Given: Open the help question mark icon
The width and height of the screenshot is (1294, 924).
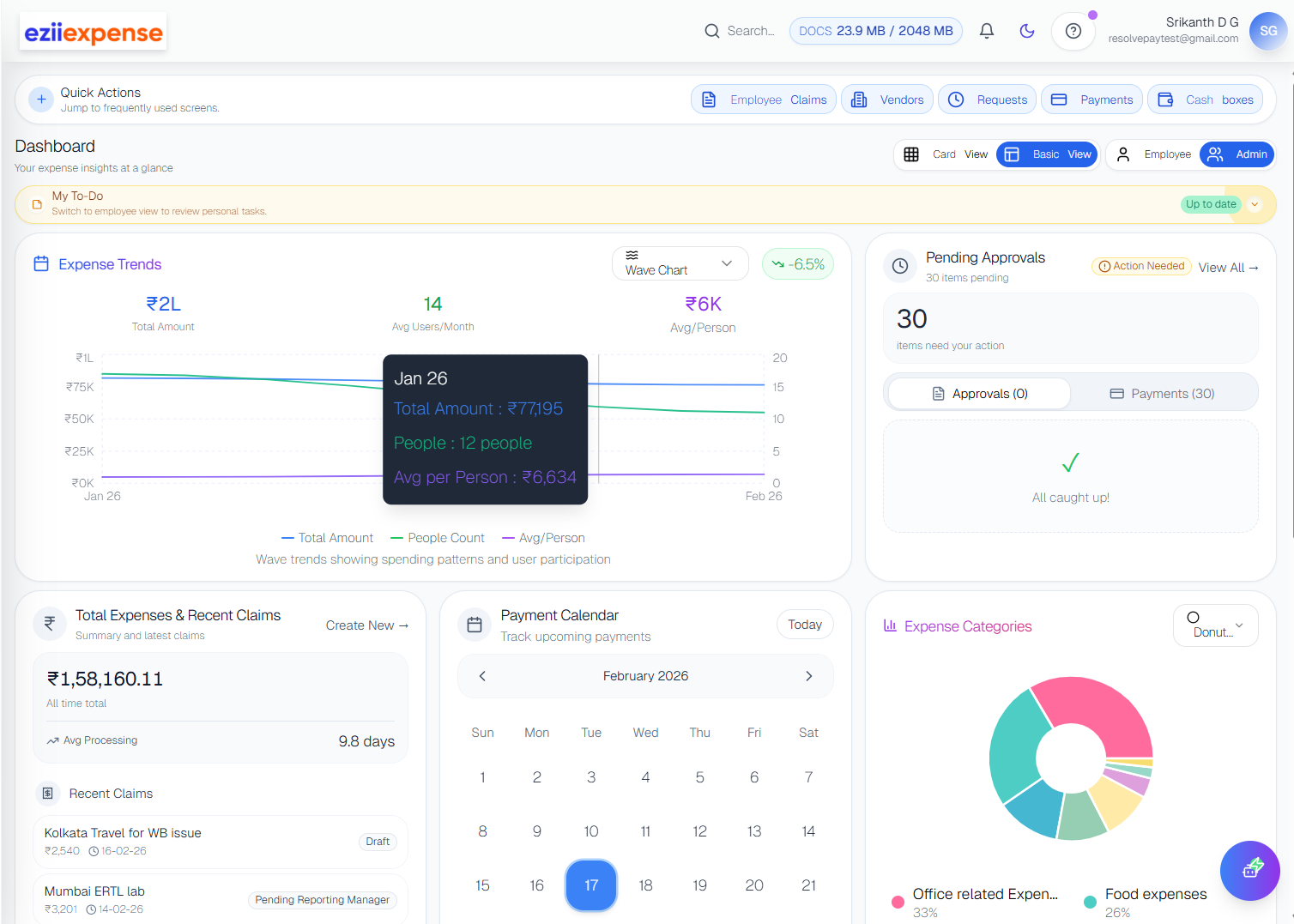Looking at the screenshot, I should pos(1073,31).
